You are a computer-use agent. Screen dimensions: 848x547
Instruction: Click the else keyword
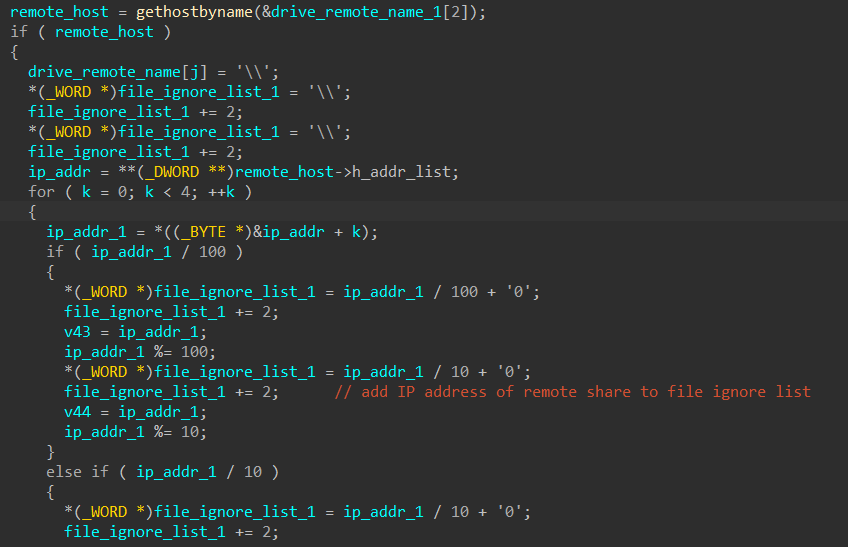point(64,472)
